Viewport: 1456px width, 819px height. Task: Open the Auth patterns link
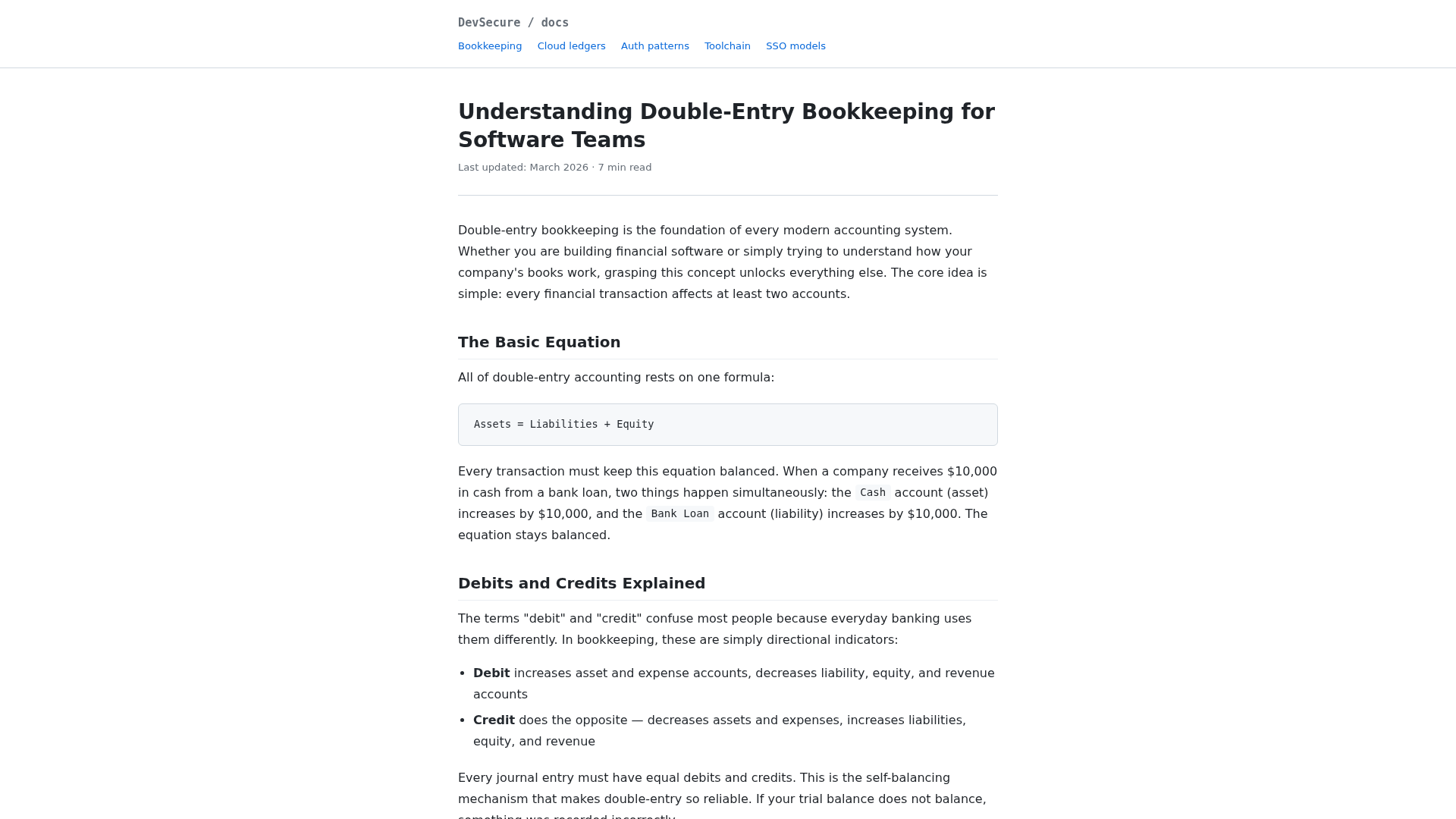654,46
